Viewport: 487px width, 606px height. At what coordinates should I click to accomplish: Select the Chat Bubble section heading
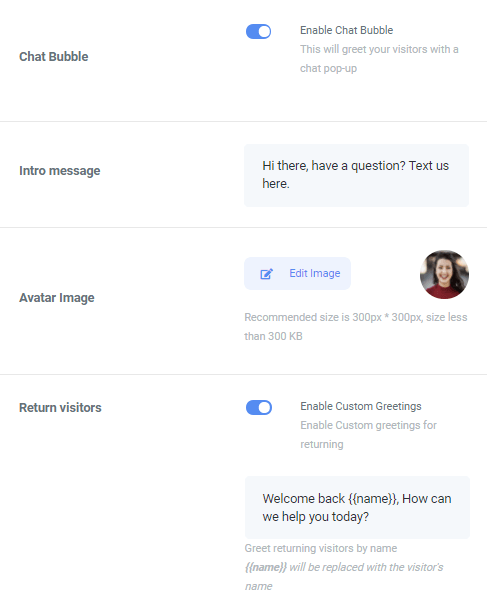pos(54,56)
